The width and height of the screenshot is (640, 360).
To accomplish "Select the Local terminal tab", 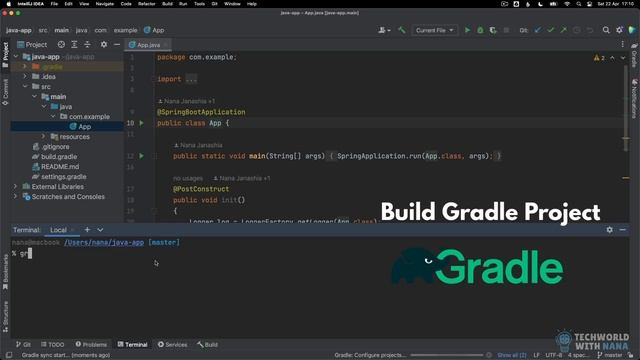I will coord(58,230).
